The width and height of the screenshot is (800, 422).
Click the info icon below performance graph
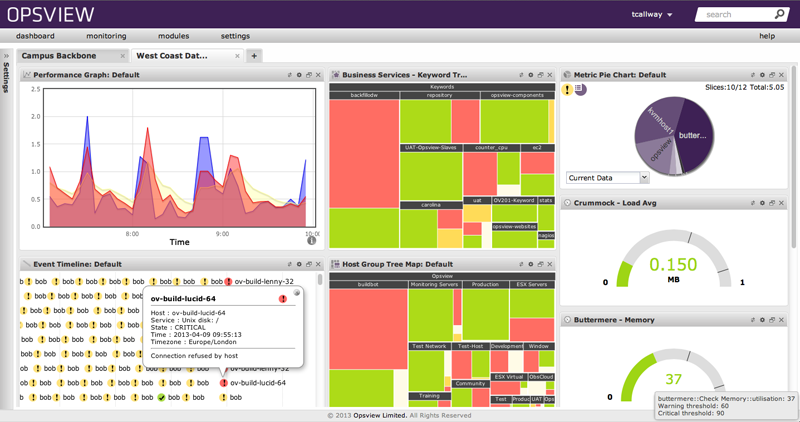[x=311, y=241]
